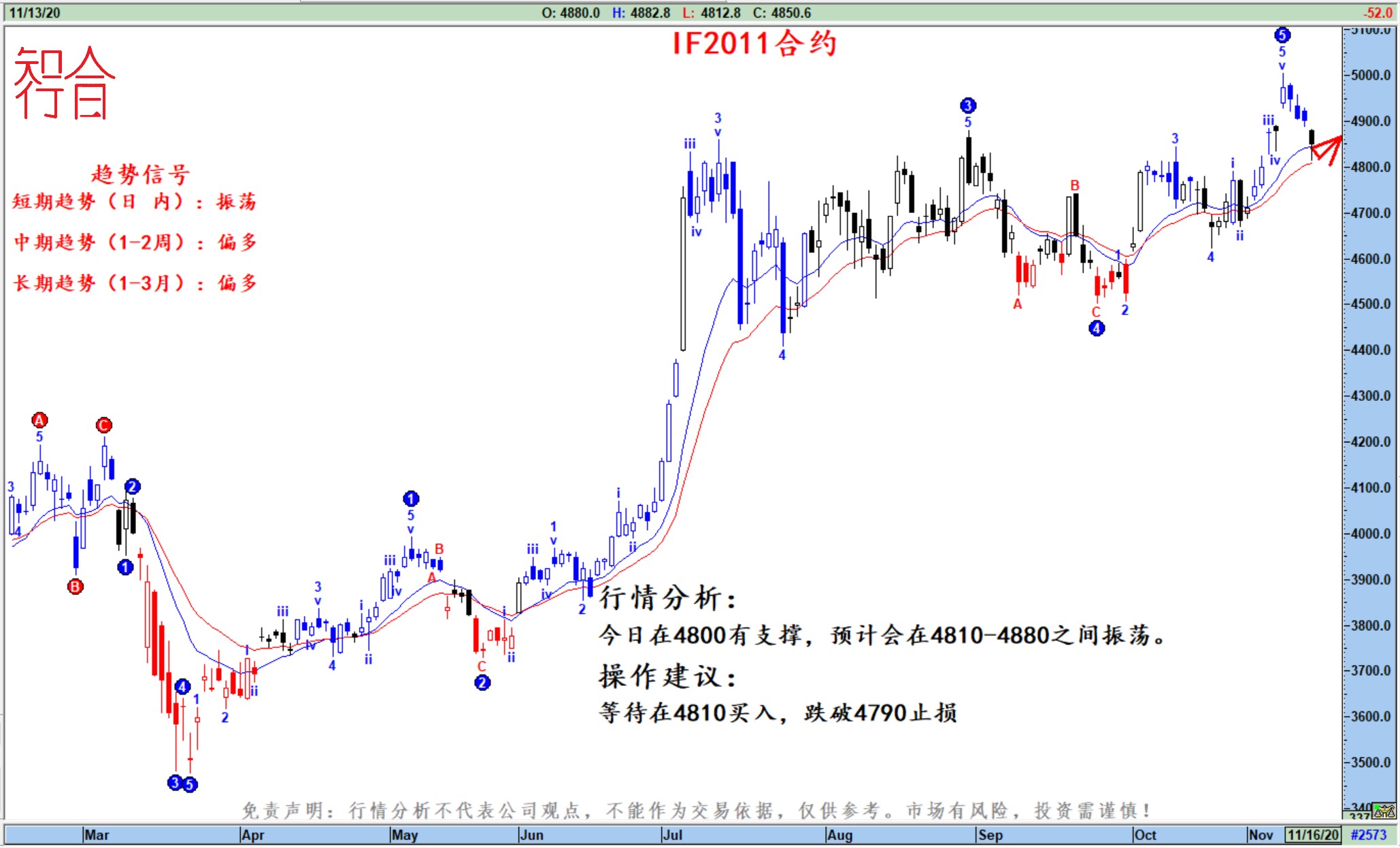
Task: Click the 11/13/20 date in header bar
Action: (34, 13)
